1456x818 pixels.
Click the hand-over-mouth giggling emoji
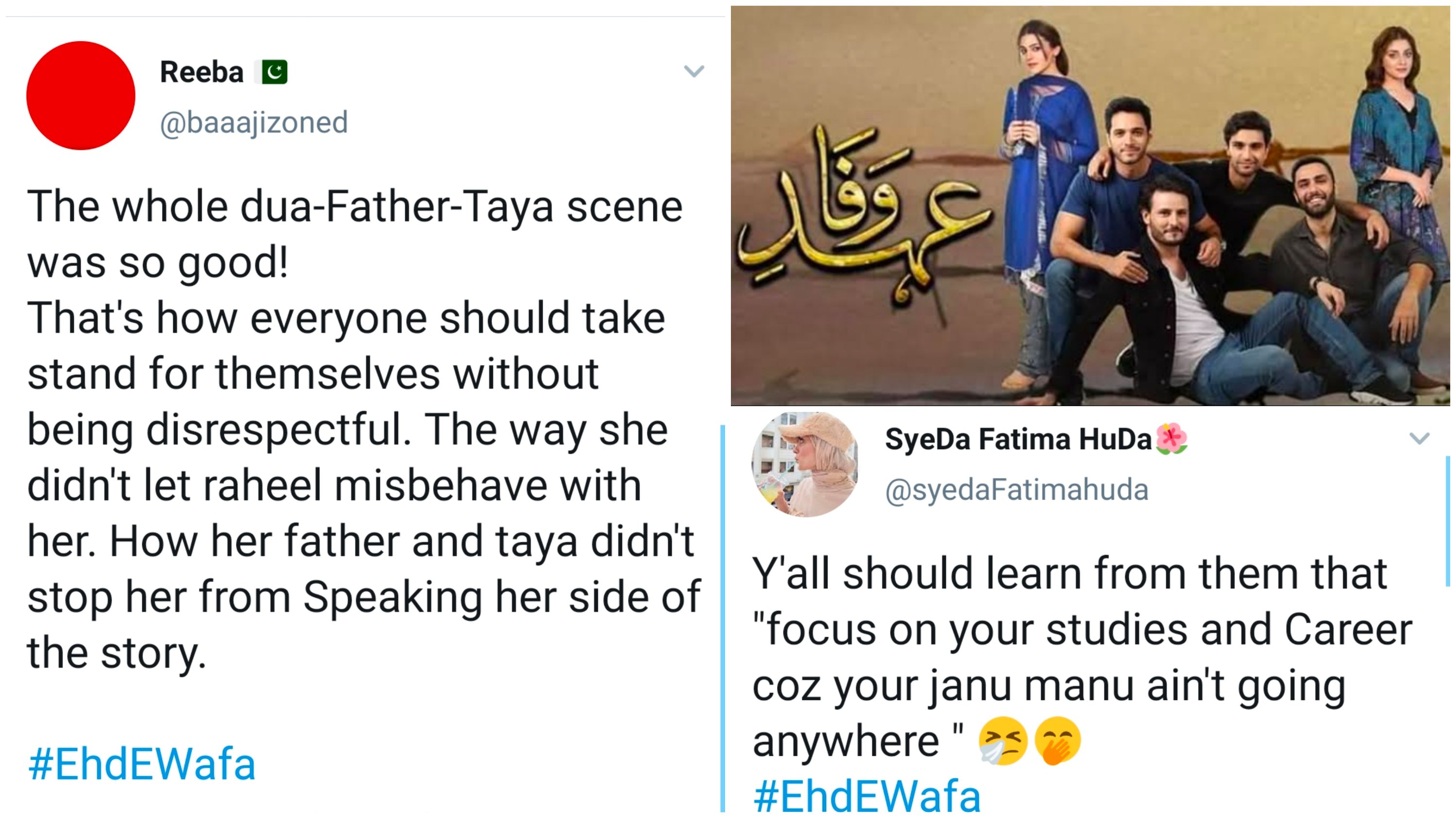(x=1057, y=740)
